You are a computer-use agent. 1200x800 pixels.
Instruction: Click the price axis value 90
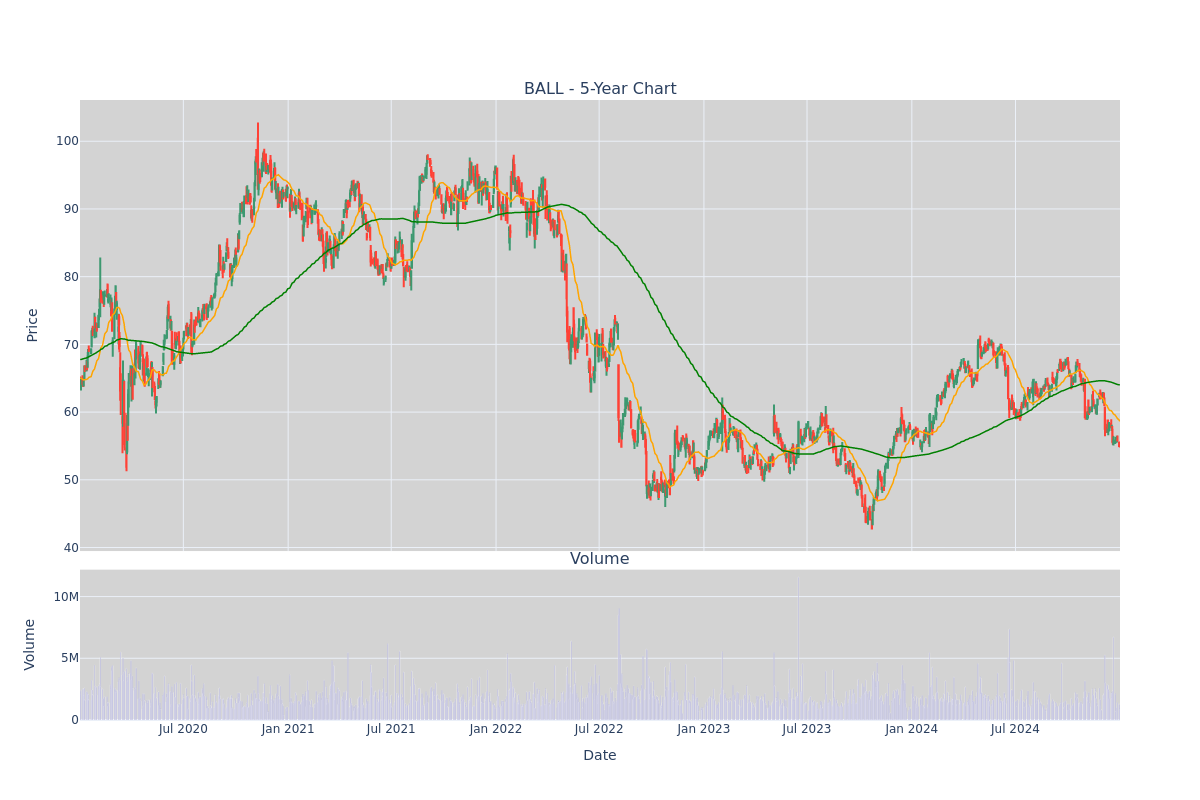pos(71,209)
